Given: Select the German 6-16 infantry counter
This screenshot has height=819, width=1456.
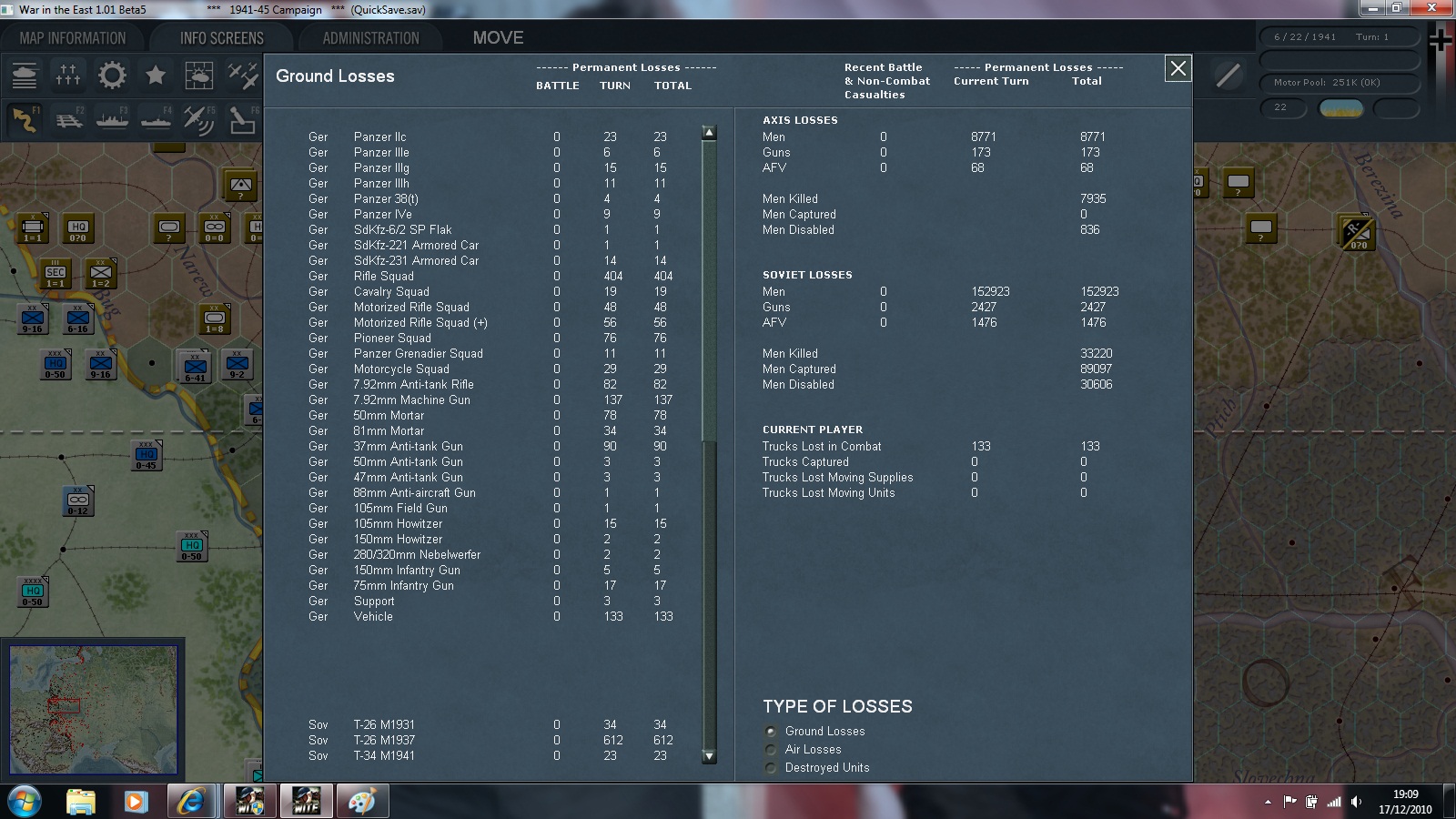Looking at the screenshot, I should point(78,319).
